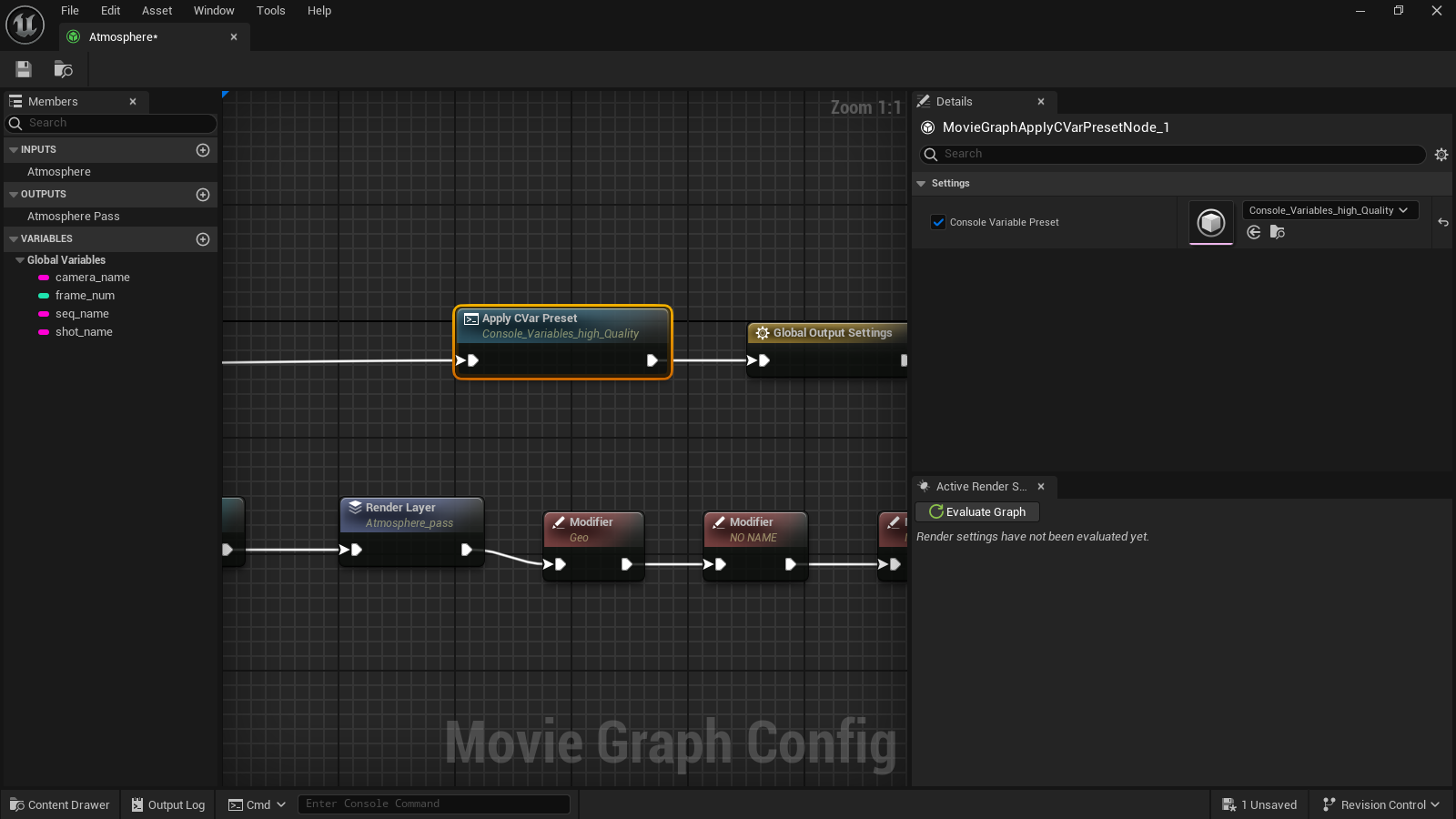This screenshot has height=819, width=1456.
Task: Open the Edit menu
Action: point(110,11)
